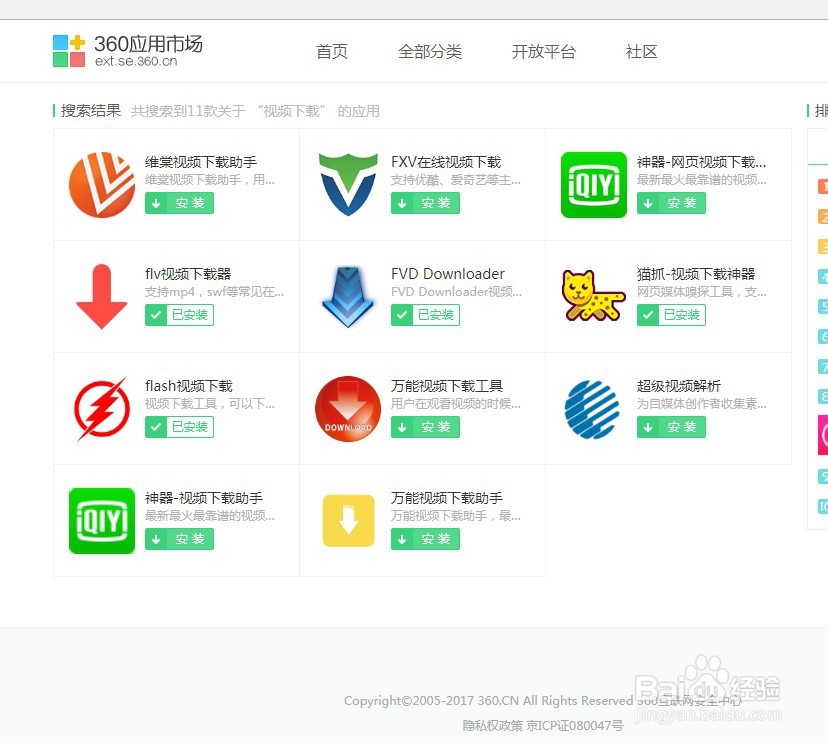Click 京ICP证080047号 footer text
The image size is (828, 743).
[575, 726]
